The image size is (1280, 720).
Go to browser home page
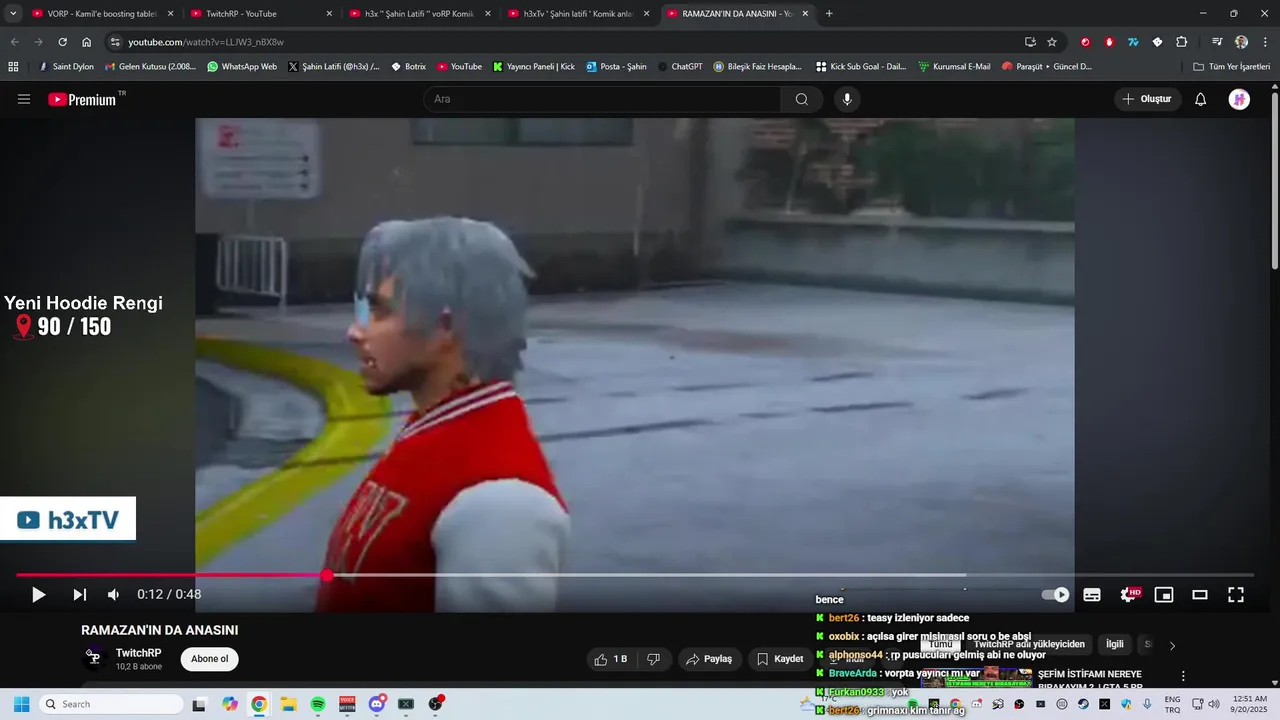[86, 42]
